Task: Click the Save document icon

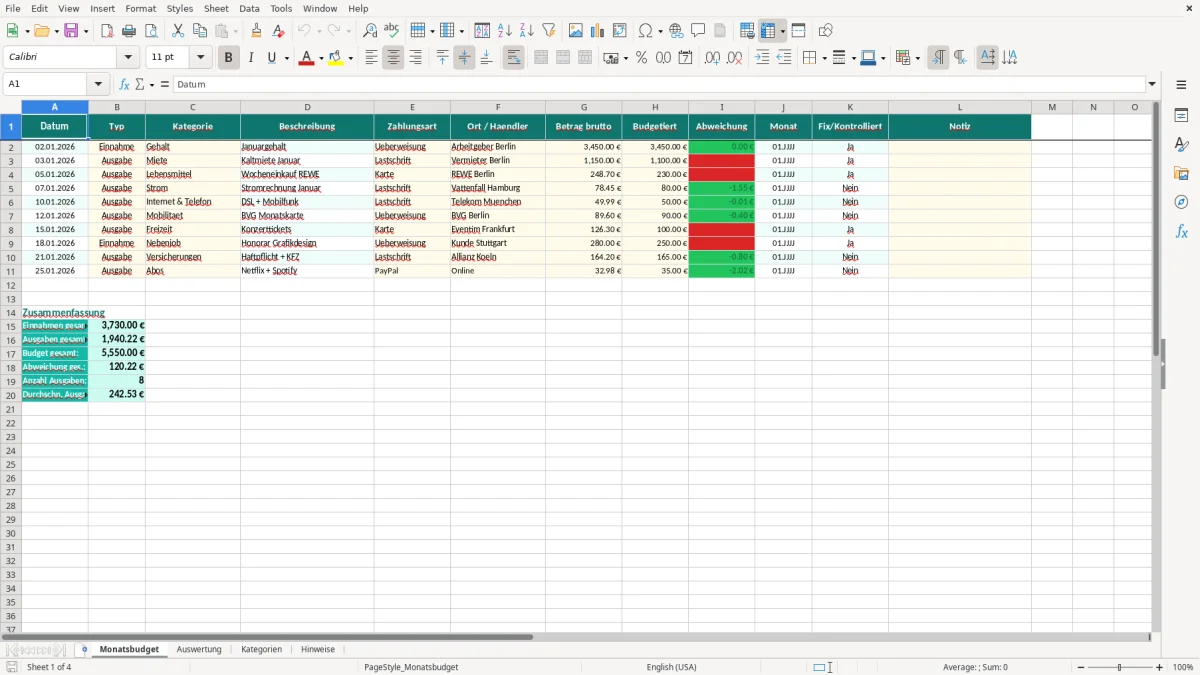Action: (x=71, y=31)
